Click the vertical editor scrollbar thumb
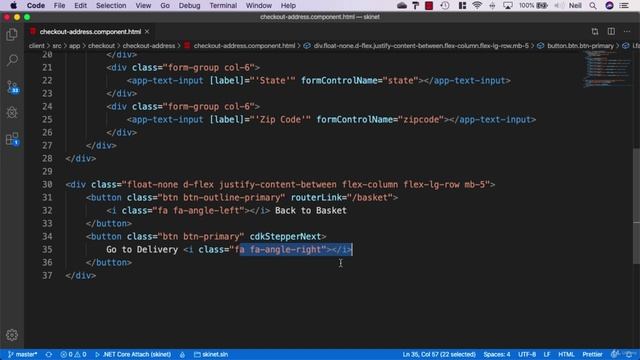This screenshot has height=360, width=640. coord(636,206)
